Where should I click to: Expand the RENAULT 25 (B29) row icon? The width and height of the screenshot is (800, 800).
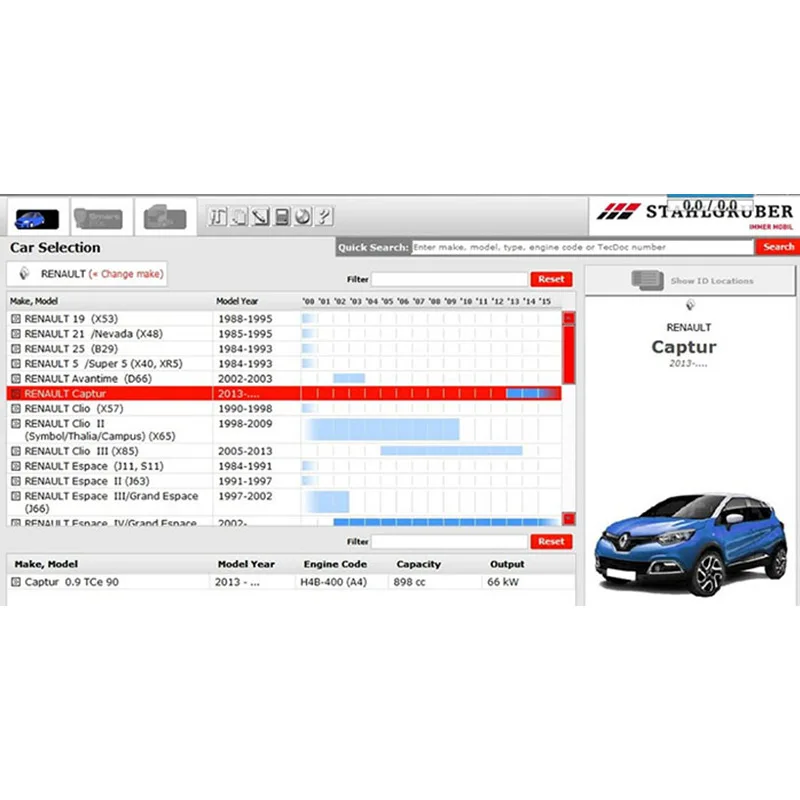coord(16,349)
